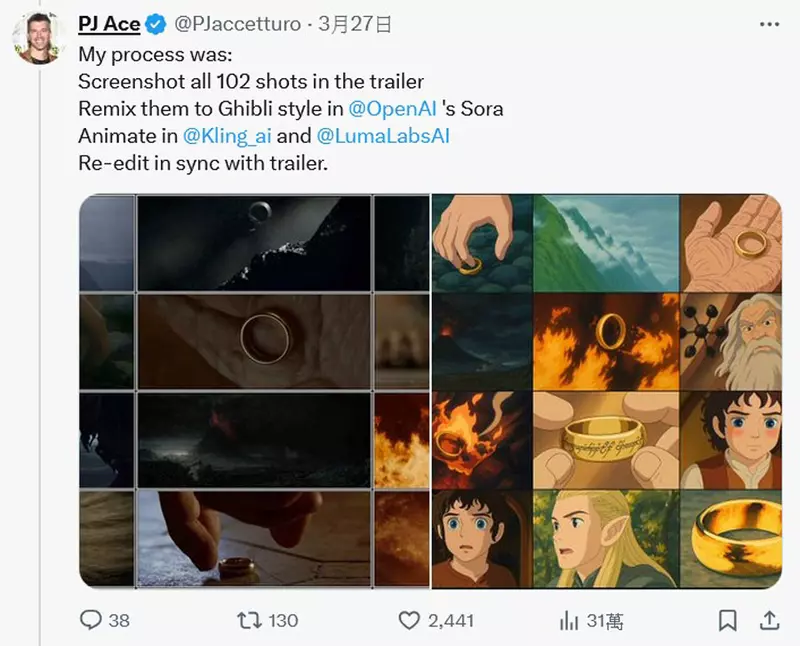
Task: Click the 2,441 likes count
Action: point(450,620)
